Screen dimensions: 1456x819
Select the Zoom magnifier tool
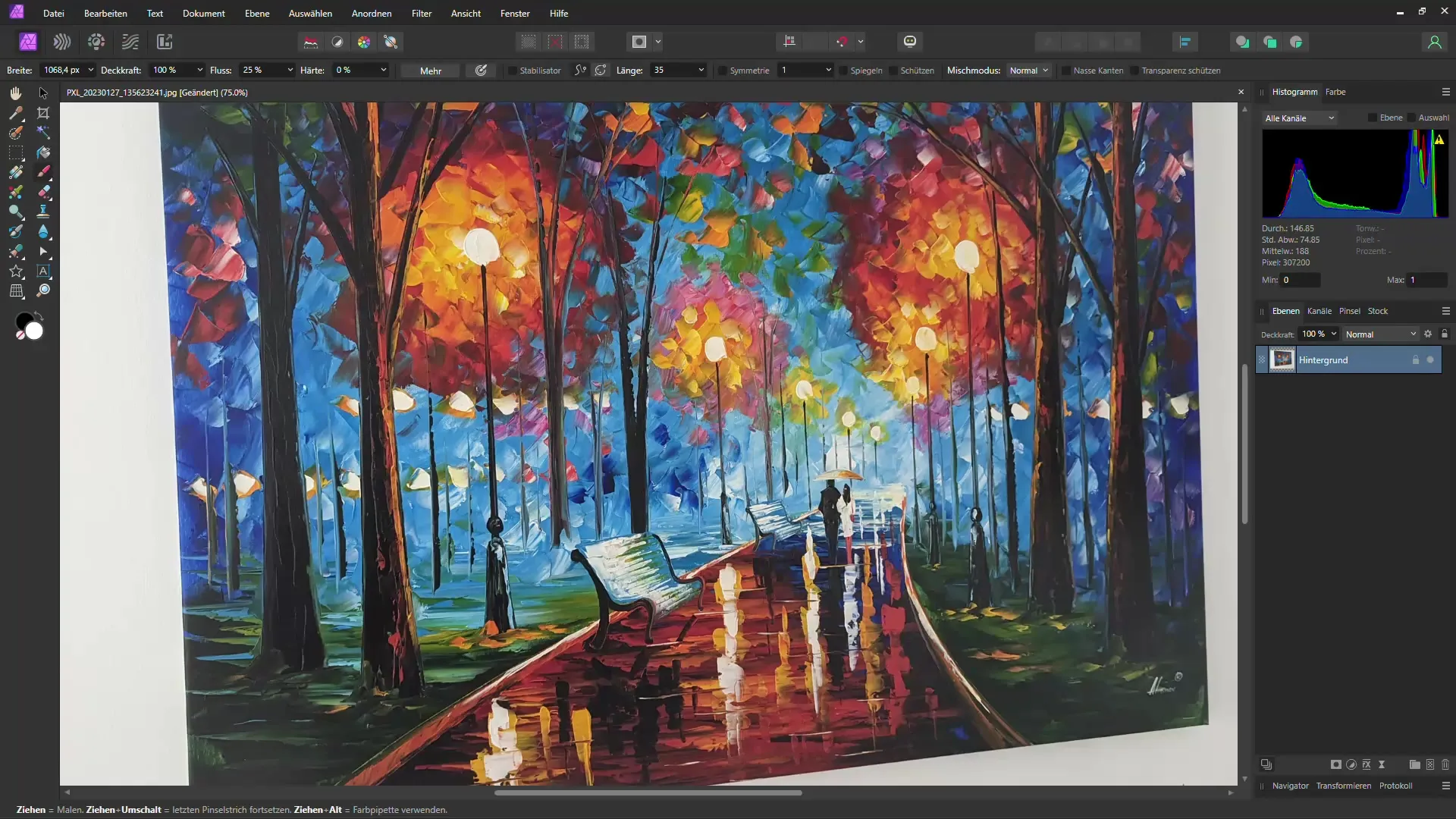[43, 290]
